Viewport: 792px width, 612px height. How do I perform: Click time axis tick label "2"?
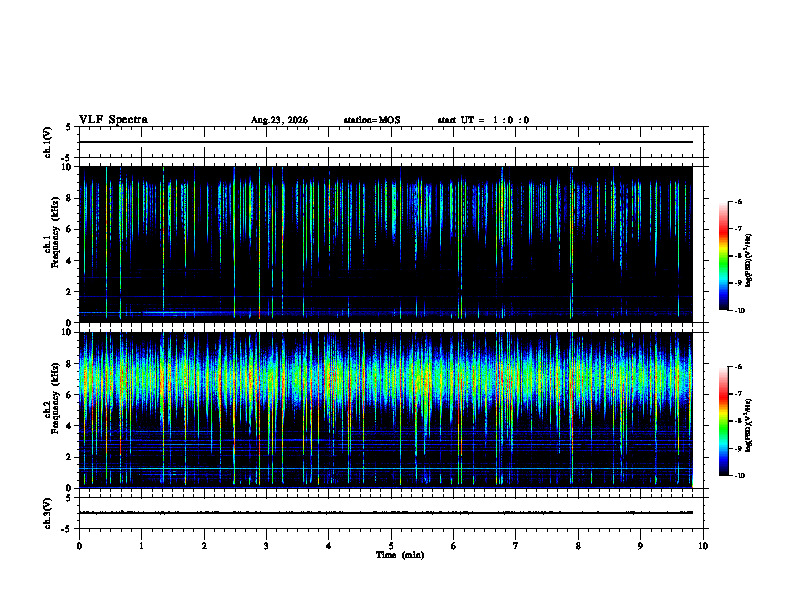tap(204, 546)
